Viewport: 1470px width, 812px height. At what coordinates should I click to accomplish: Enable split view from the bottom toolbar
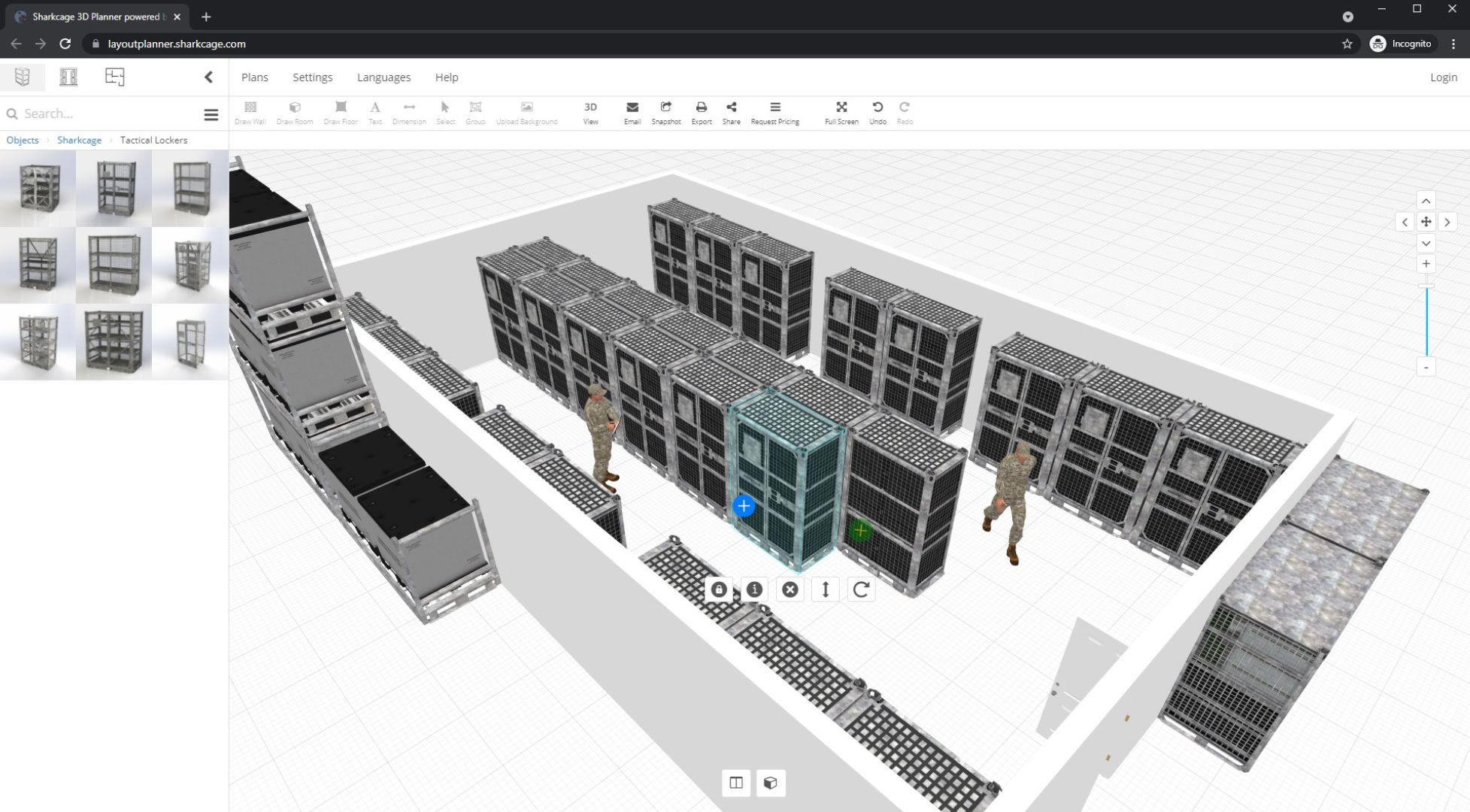pyautogui.click(x=735, y=783)
